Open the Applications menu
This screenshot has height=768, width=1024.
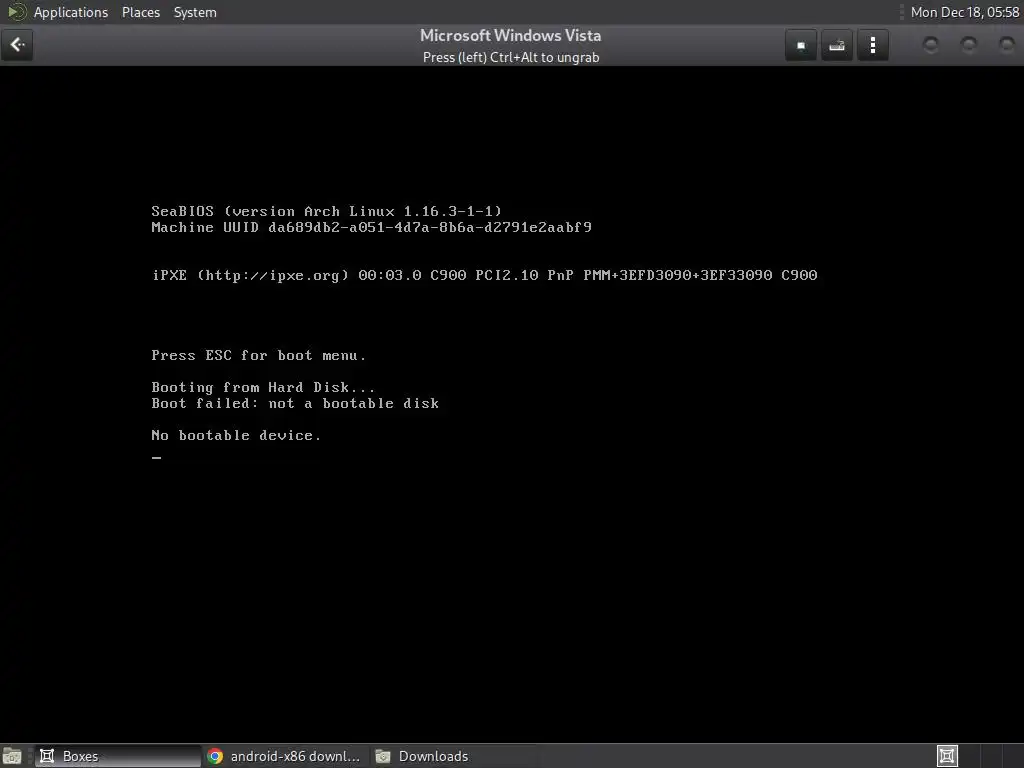click(71, 12)
